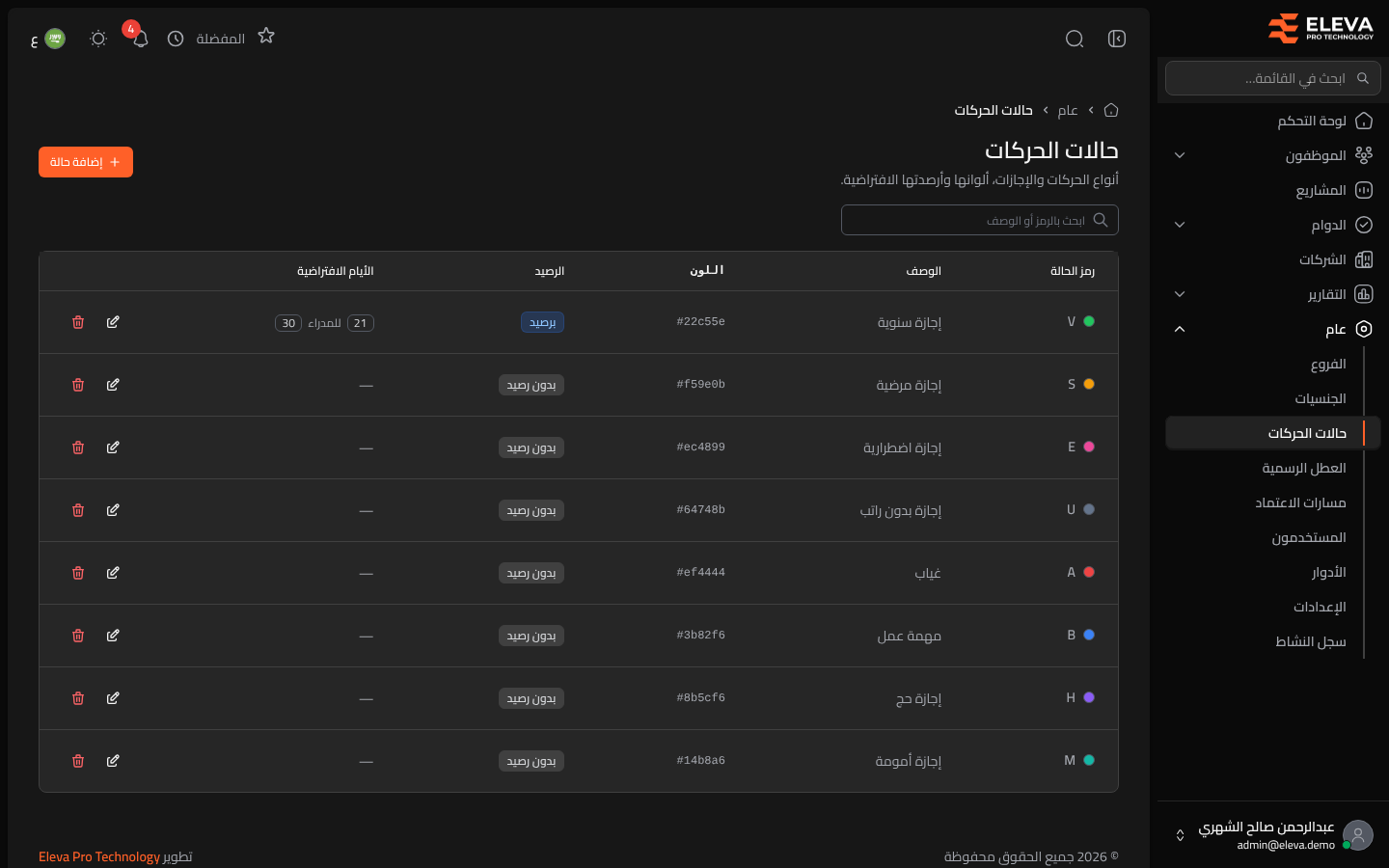Open the notifications bell
1389x868 pixels.
[x=140, y=39]
